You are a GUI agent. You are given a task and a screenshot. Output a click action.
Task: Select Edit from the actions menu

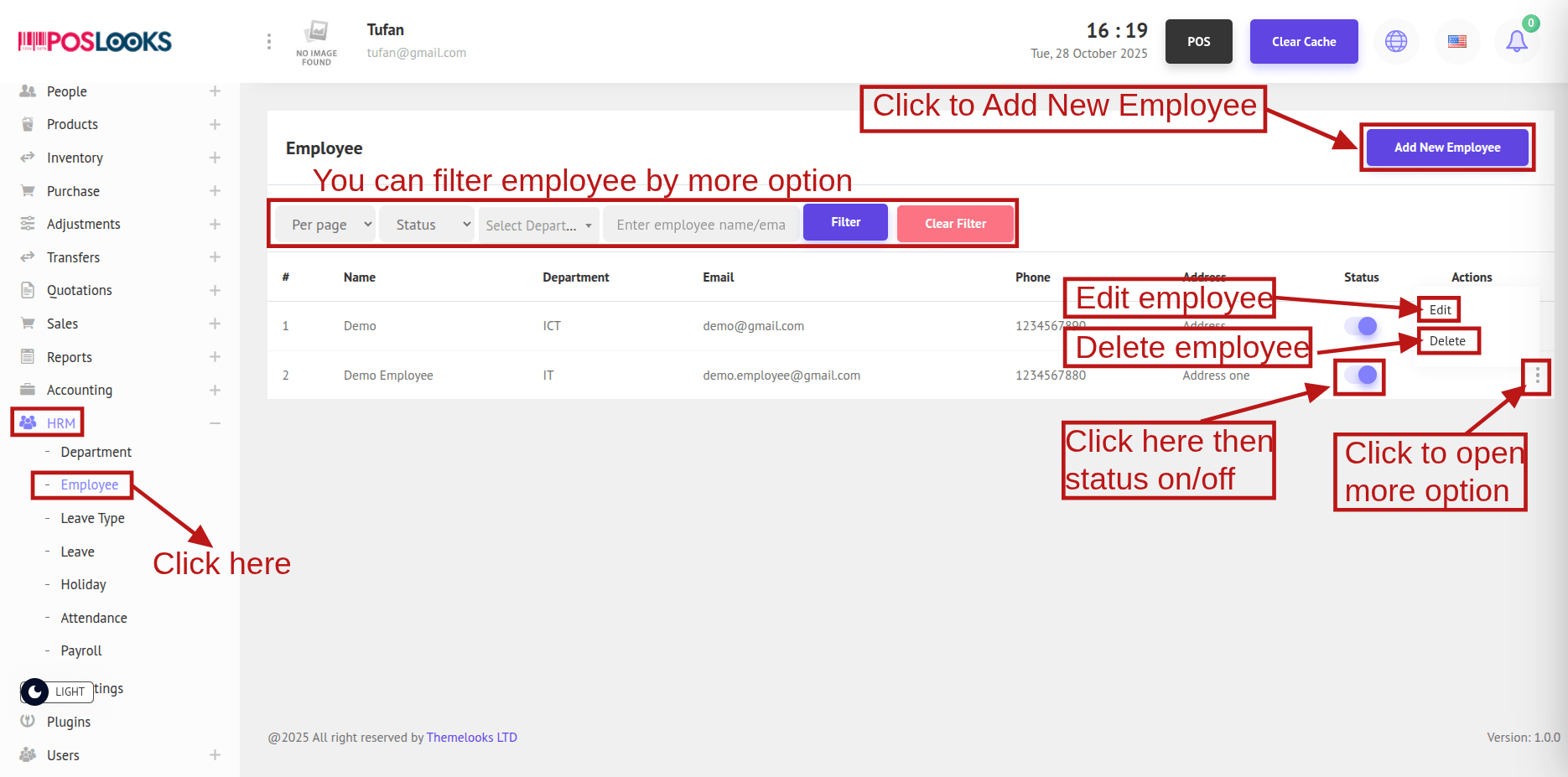1440,310
